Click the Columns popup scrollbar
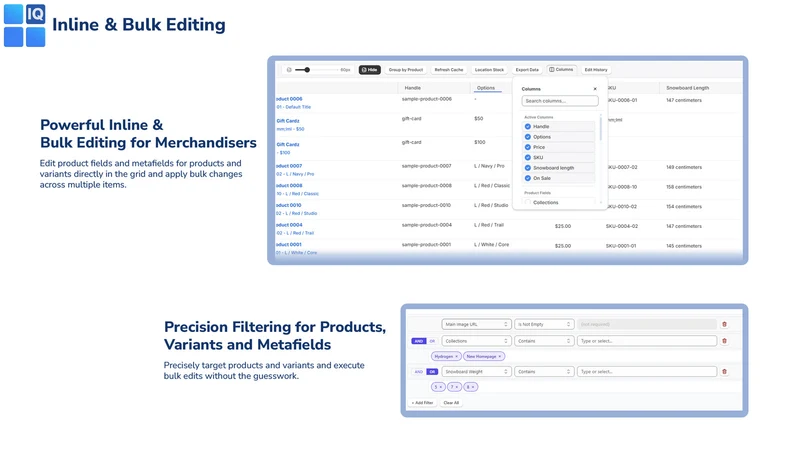 (601, 128)
